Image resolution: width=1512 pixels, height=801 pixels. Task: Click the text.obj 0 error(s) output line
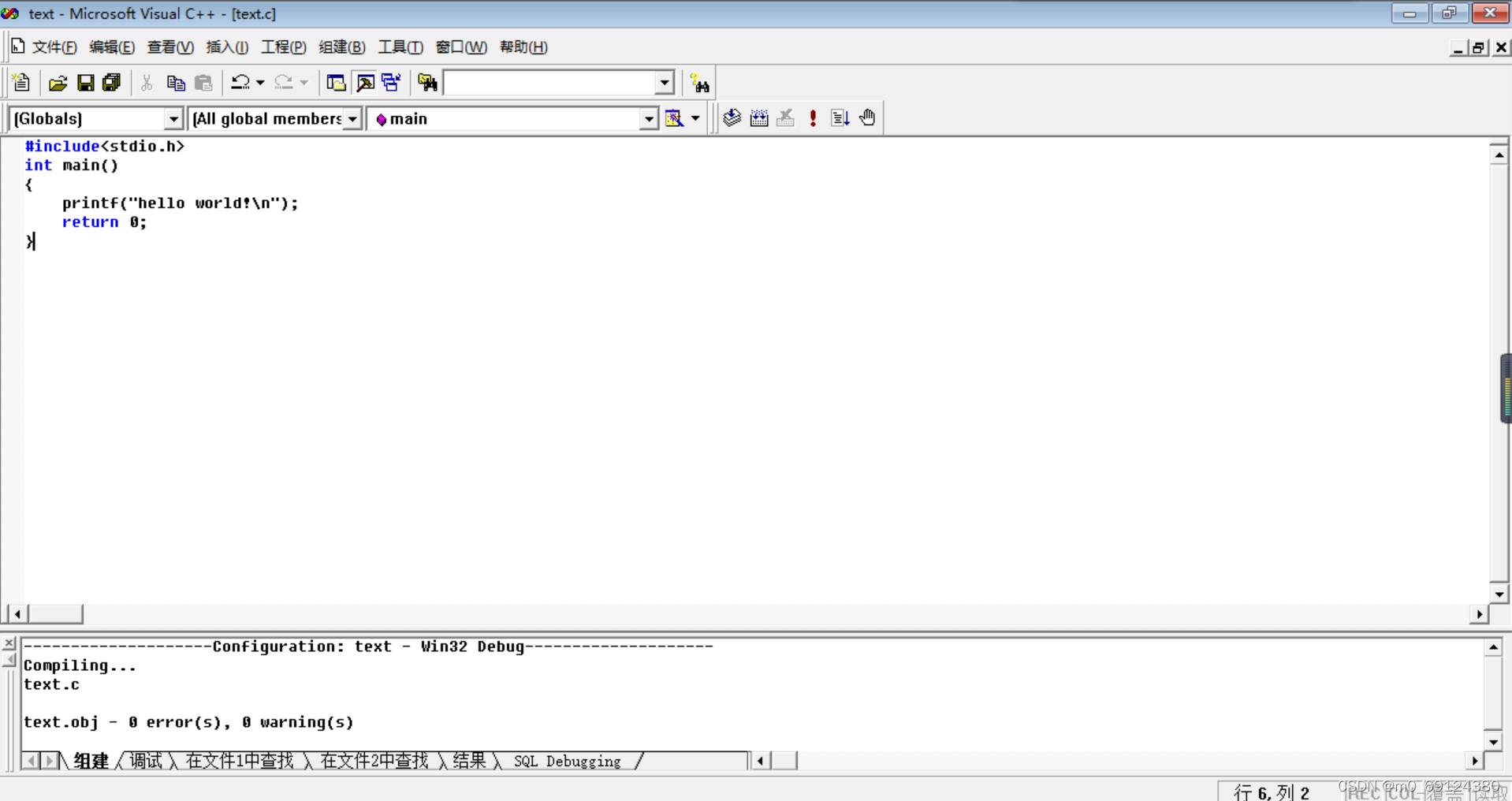188,722
